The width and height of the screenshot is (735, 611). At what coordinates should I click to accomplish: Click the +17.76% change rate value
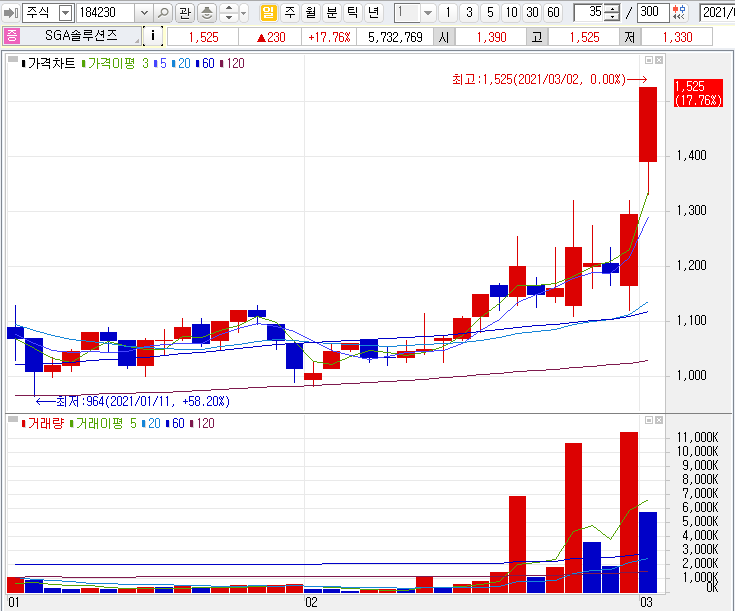pyautogui.click(x=329, y=37)
